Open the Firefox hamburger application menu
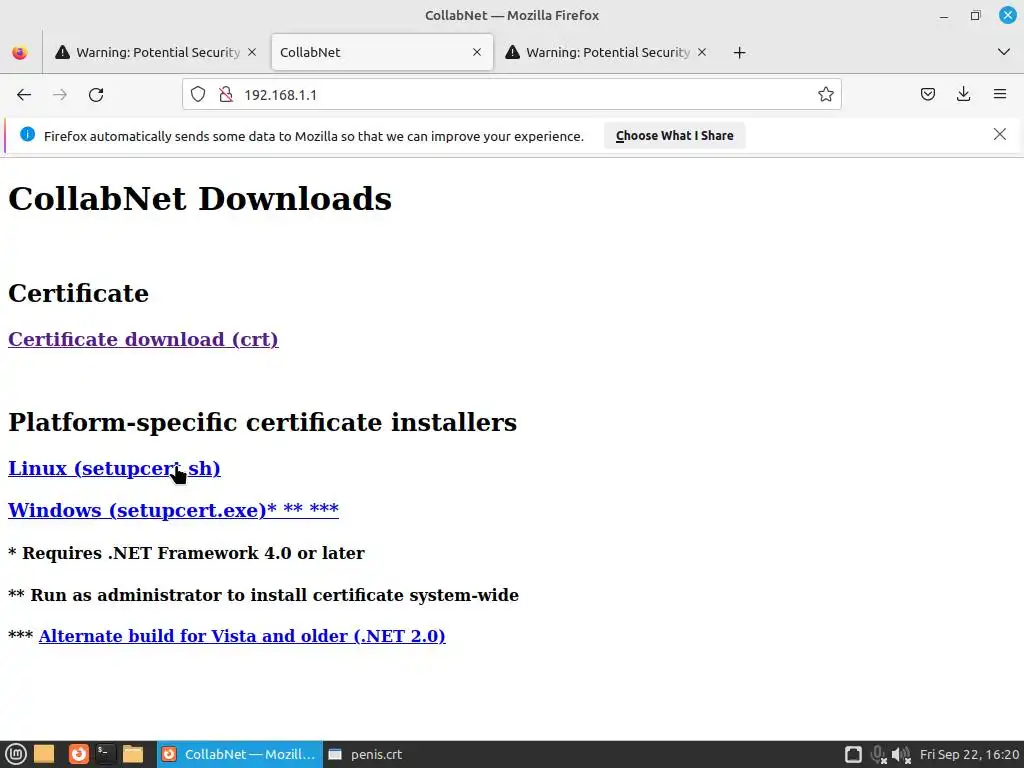Screen dimensions: 1024x768 [x=999, y=95]
